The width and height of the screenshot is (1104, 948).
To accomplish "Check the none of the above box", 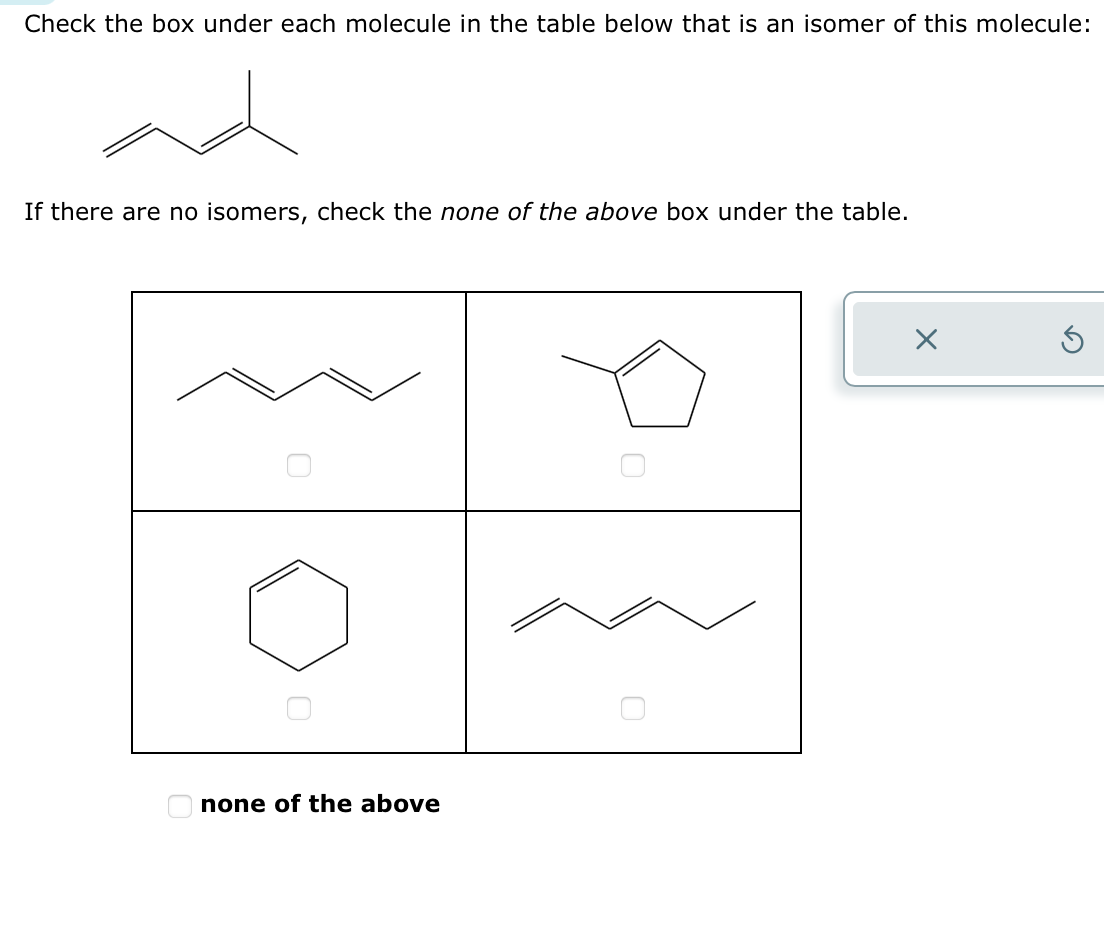I will click(180, 806).
